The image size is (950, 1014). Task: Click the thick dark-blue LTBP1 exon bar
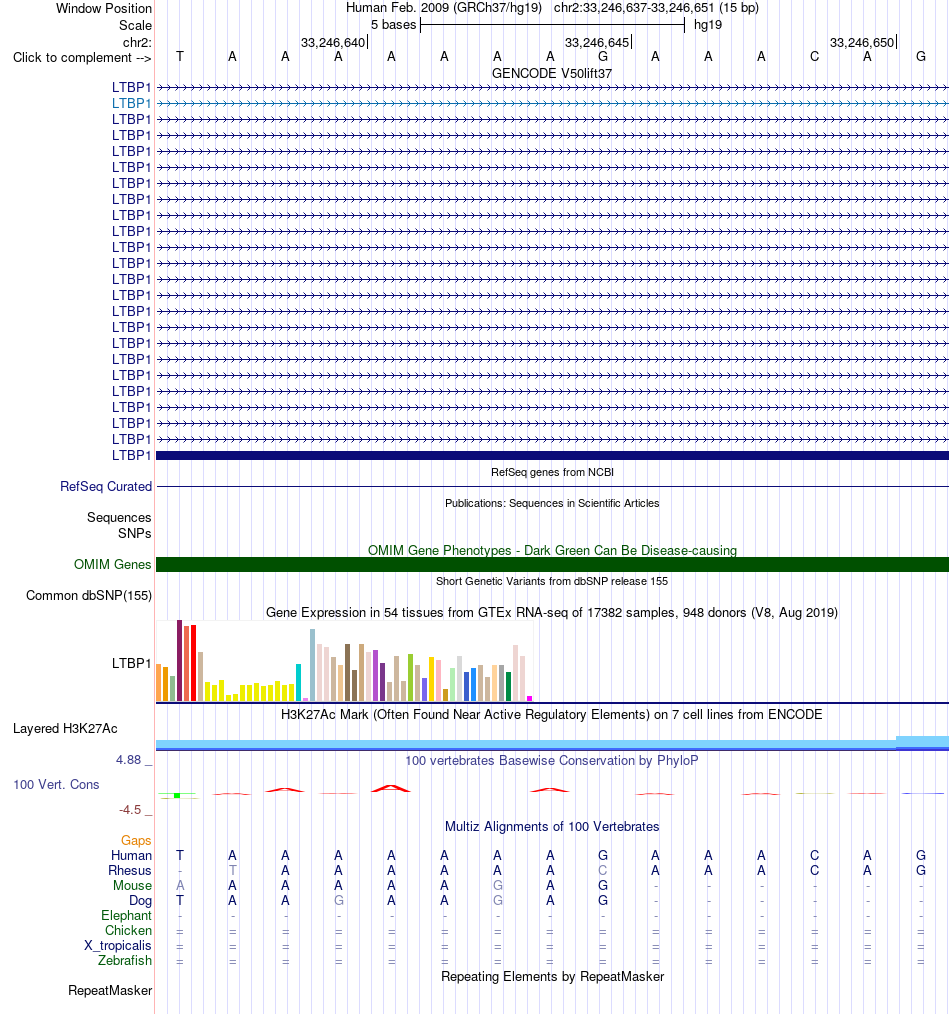coord(552,456)
